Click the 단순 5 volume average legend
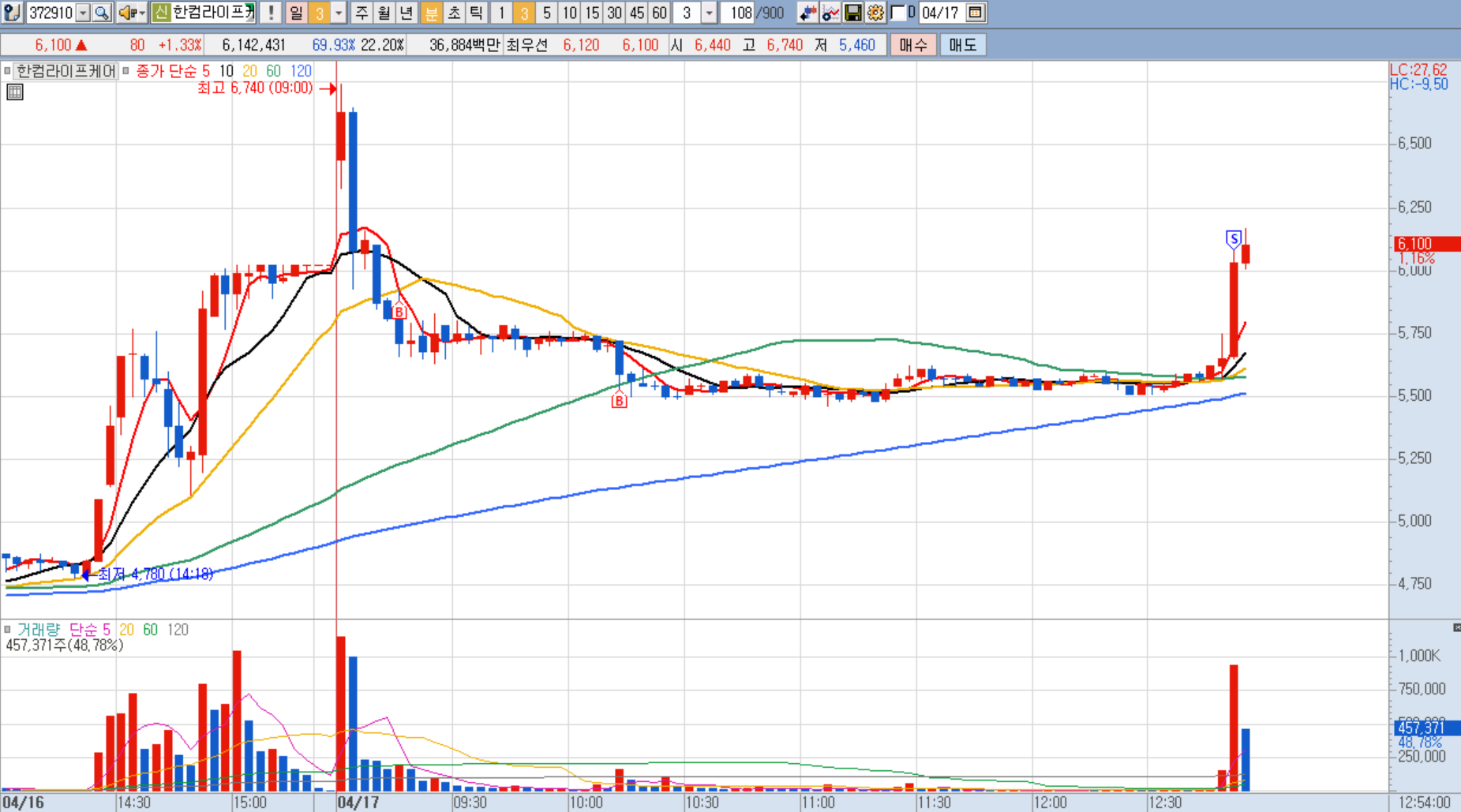Screen dimensions: 1461x812 point(90,630)
